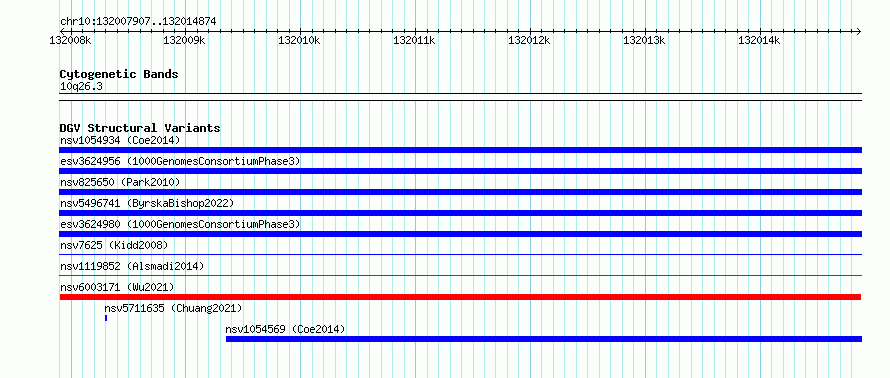This screenshot has height=378, width=890.
Task: Click thin blue line under nsv7625
Action: coord(460,255)
